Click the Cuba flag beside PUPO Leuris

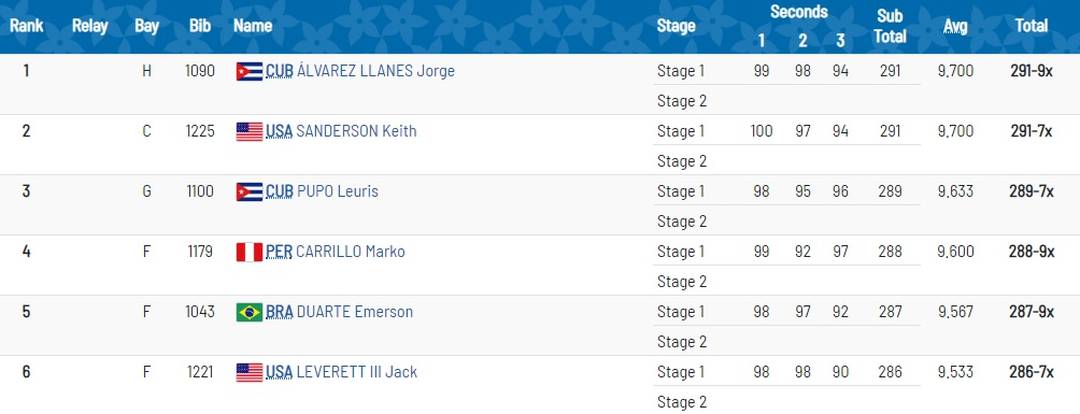249,192
